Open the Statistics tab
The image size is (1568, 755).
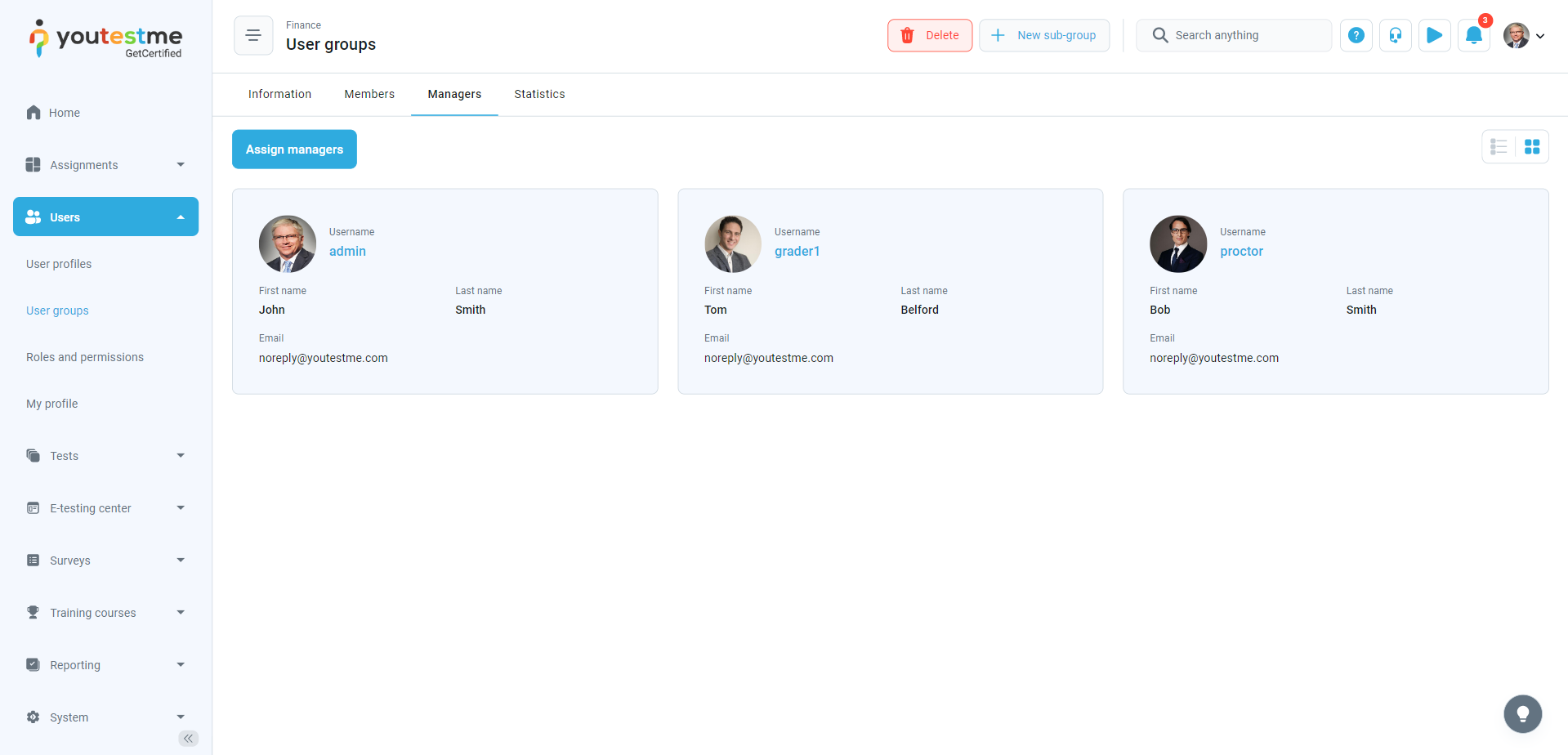click(x=539, y=94)
